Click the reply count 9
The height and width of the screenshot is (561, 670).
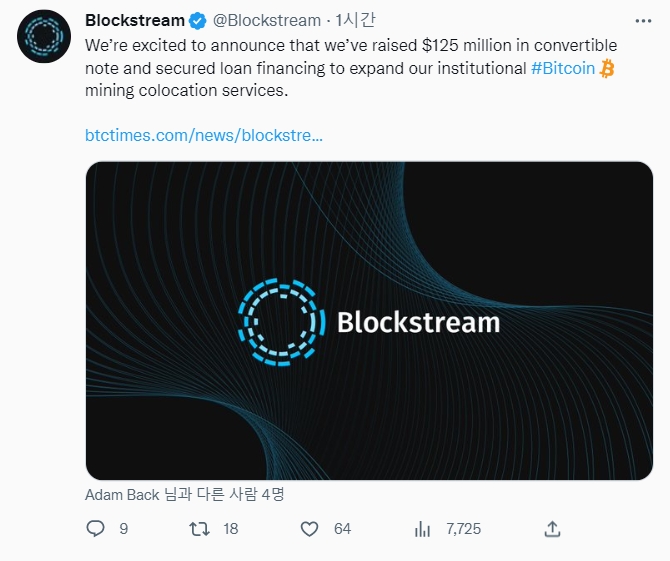123,528
